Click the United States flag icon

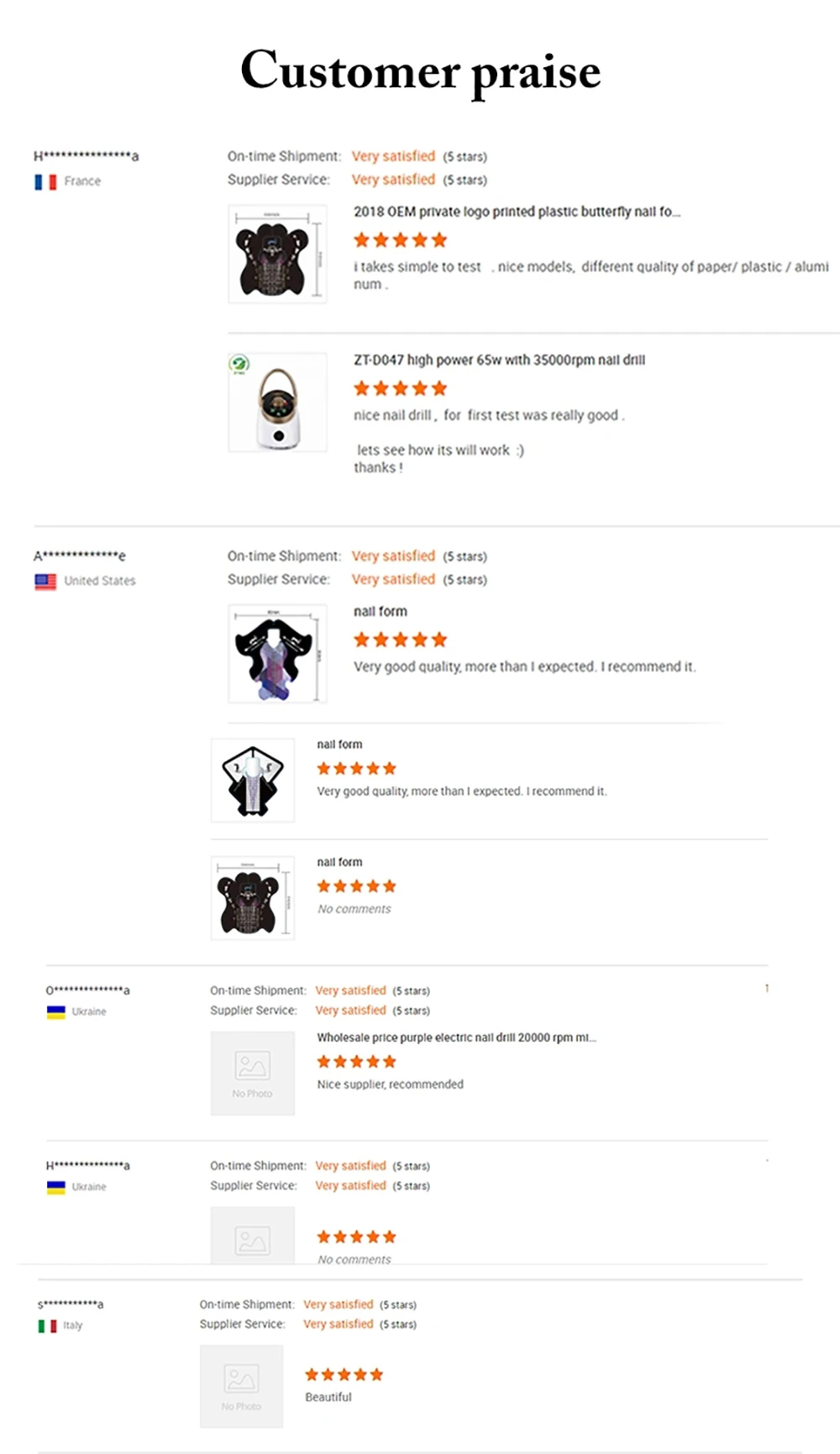click(x=45, y=581)
